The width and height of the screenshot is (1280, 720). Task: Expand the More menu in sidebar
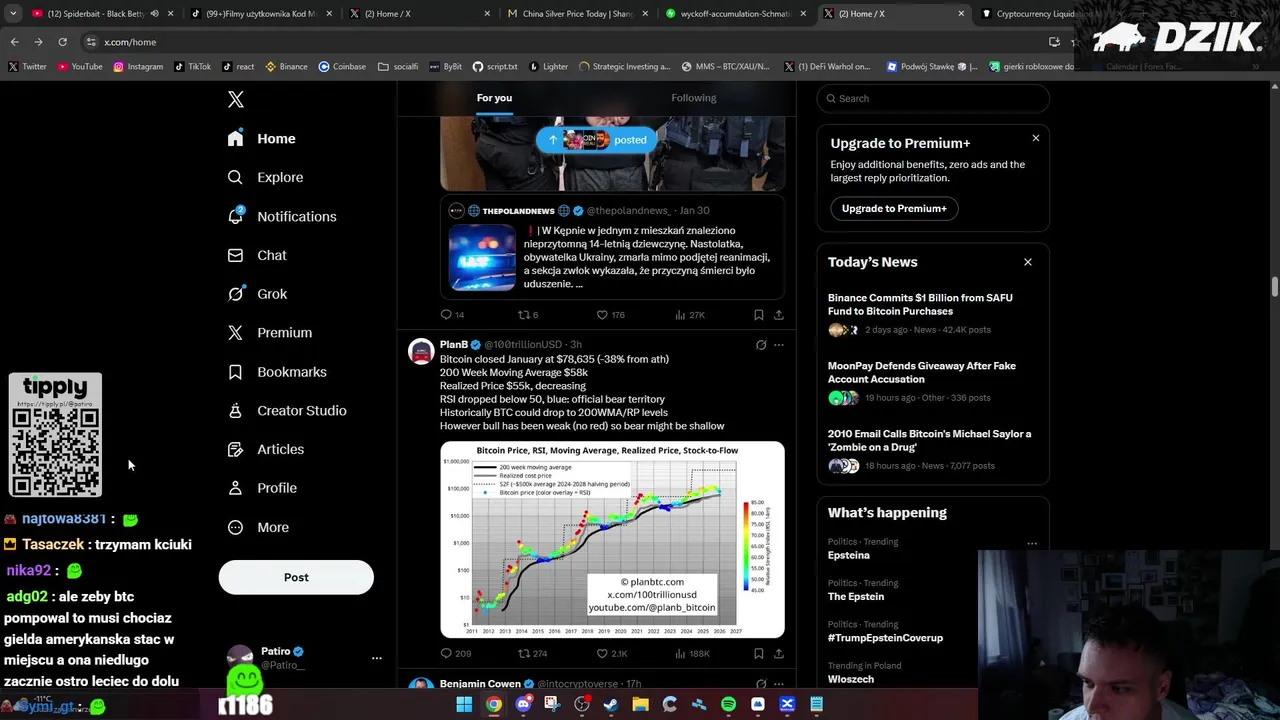[258, 527]
